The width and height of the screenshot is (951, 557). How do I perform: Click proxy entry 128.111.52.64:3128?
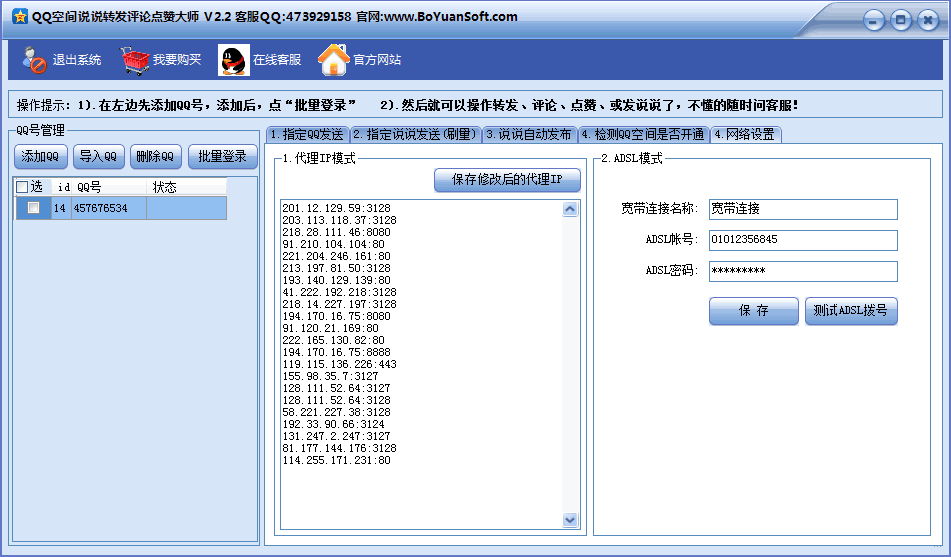click(336, 400)
